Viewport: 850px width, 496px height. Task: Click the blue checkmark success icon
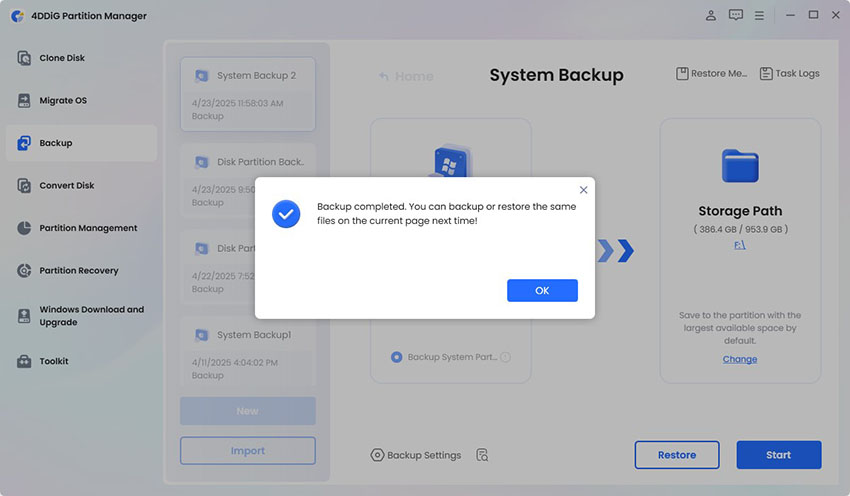click(286, 214)
